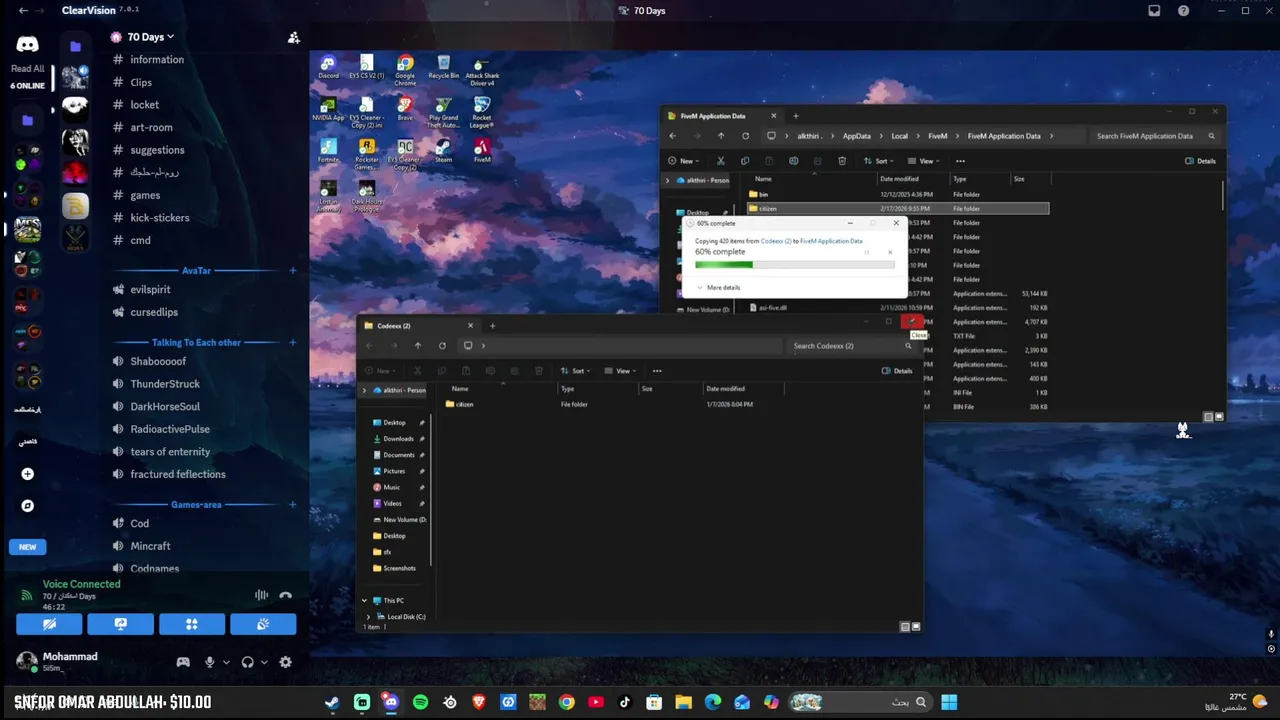Join the ThunderStruck voice channel
The height and width of the screenshot is (720, 1280).
tap(164, 384)
